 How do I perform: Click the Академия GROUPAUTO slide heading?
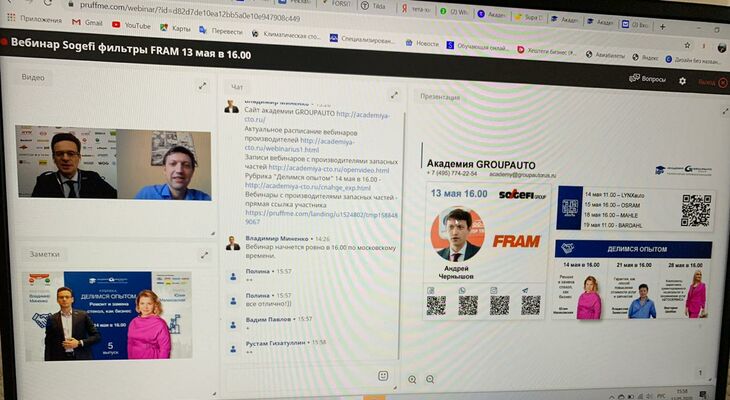(x=481, y=164)
